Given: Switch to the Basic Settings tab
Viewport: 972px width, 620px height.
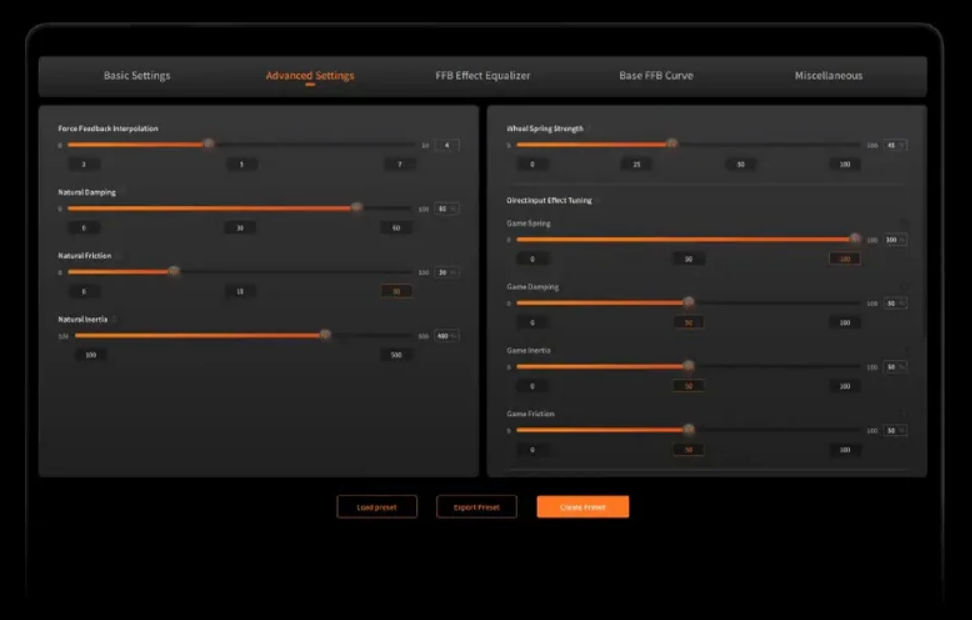Looking at the screenshot, I should click(137, 76).
